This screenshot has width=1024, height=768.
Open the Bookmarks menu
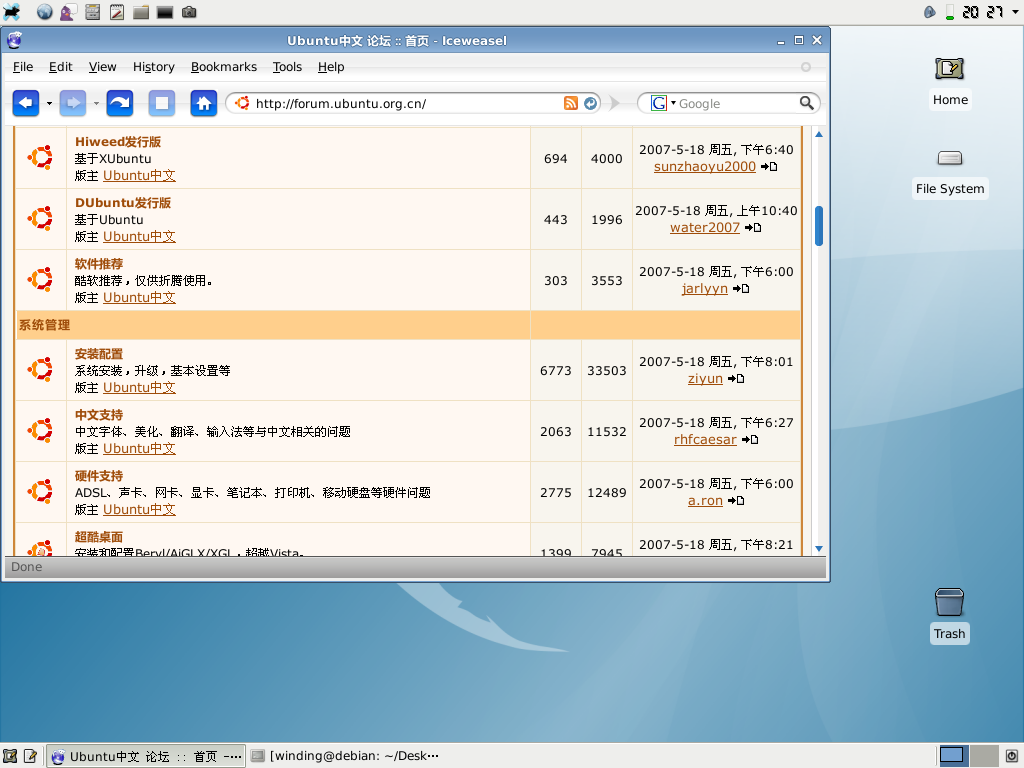(223, 67)
